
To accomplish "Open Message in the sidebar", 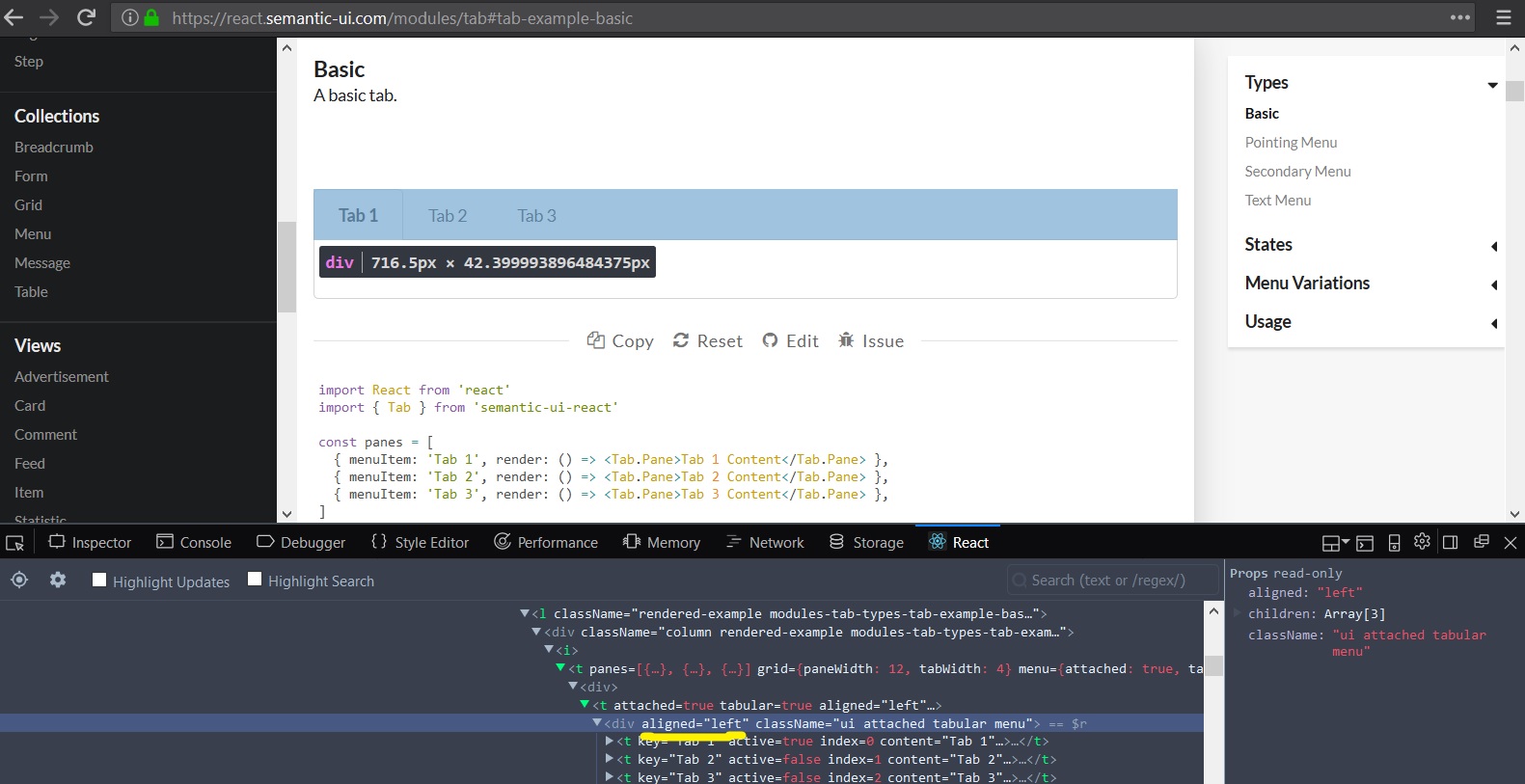I will click(42, 262).
